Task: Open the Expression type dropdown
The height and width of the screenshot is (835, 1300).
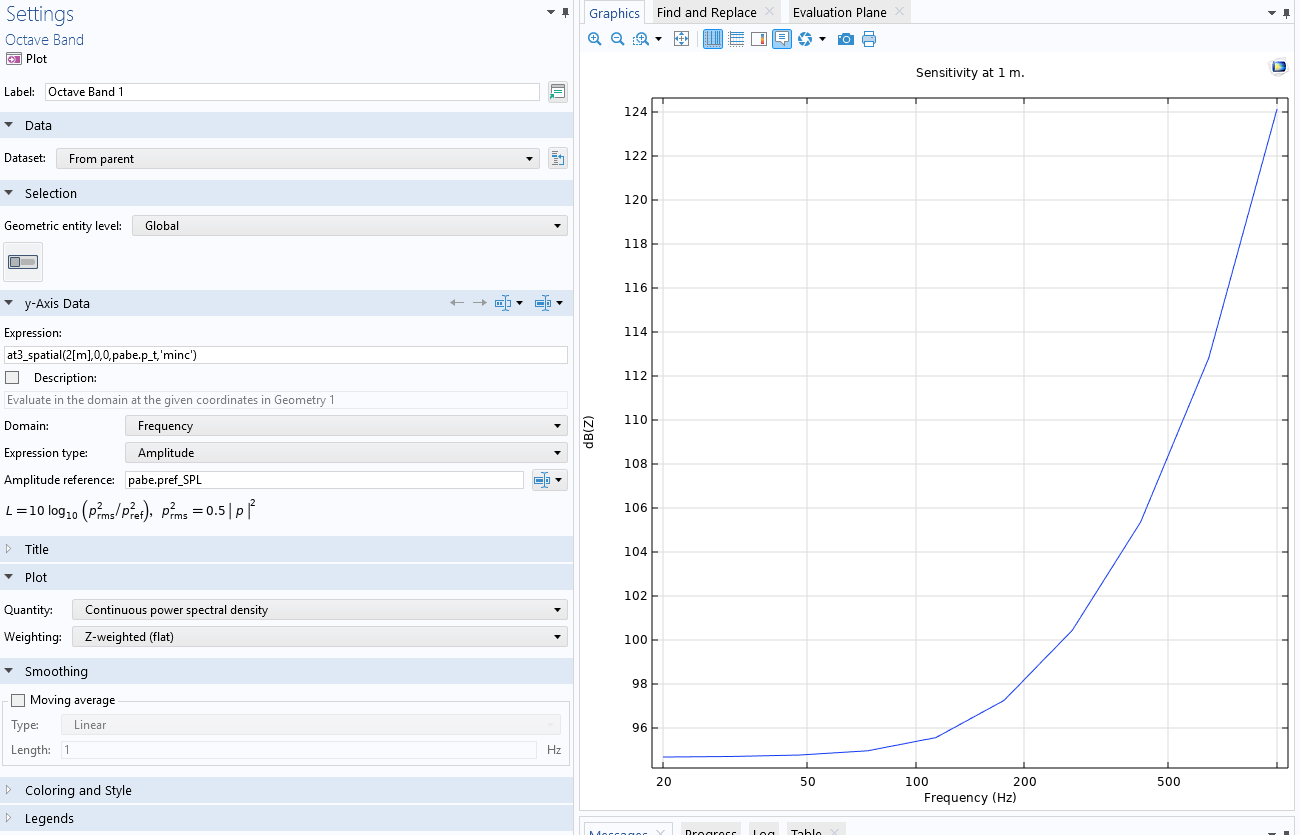Action: [x=346, y=453]
